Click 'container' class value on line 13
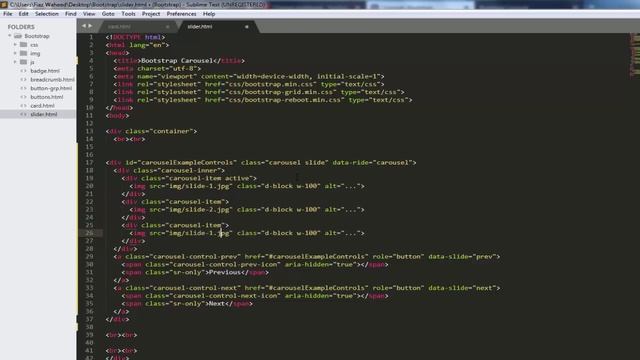Viewport: 640px width, 360px height. point(171,131)
